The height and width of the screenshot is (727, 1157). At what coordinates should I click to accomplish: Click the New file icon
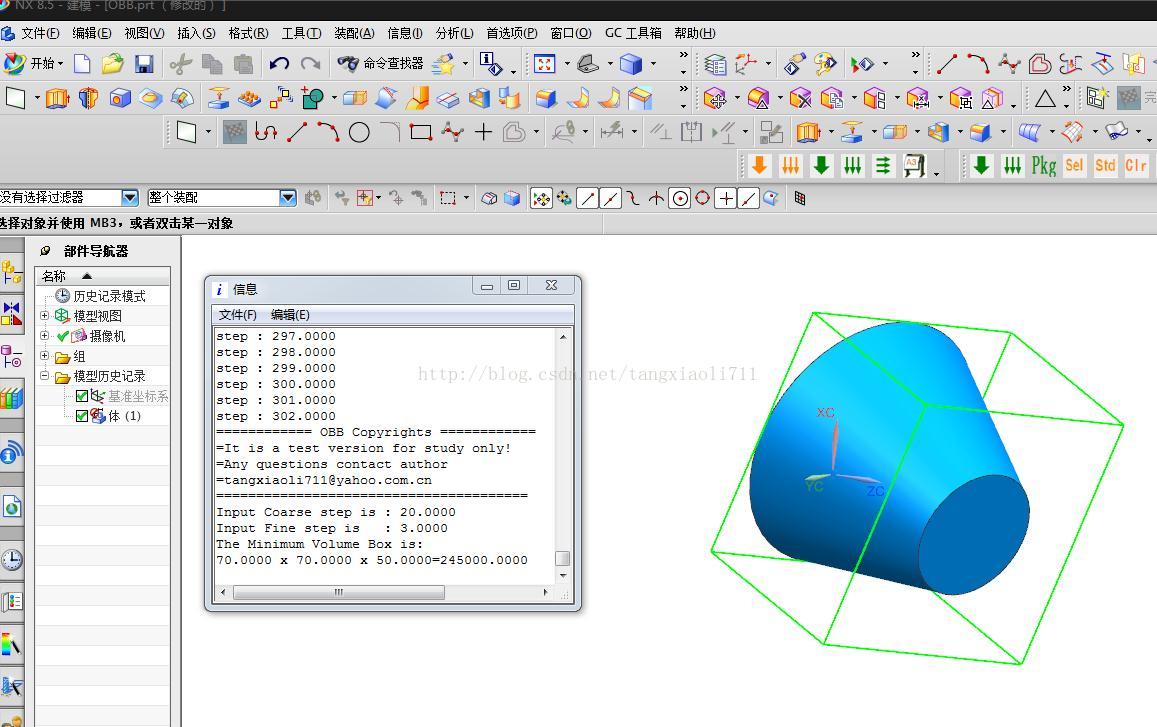[x=82, y=64]
